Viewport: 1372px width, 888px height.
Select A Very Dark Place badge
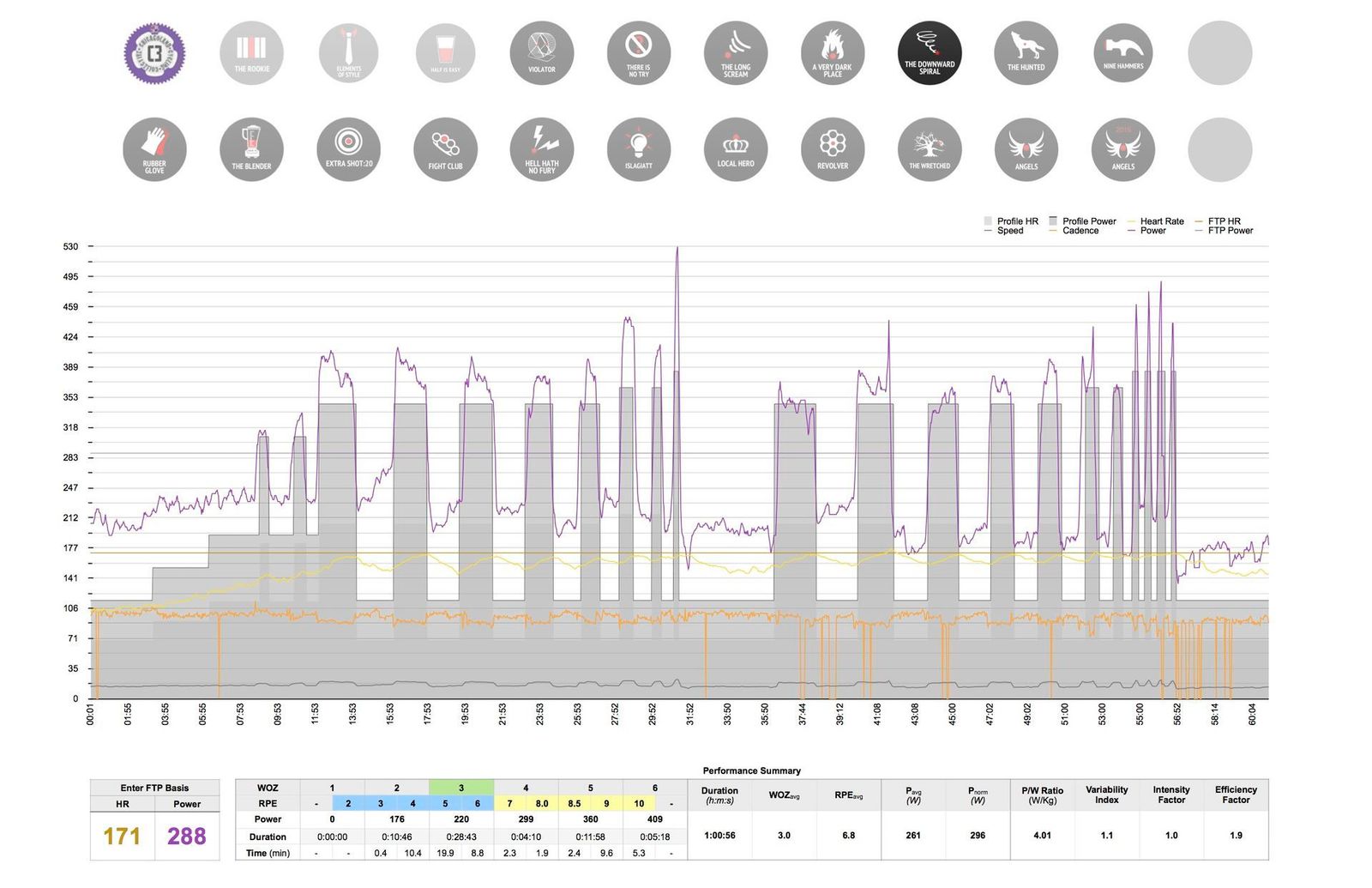(832, 53)
